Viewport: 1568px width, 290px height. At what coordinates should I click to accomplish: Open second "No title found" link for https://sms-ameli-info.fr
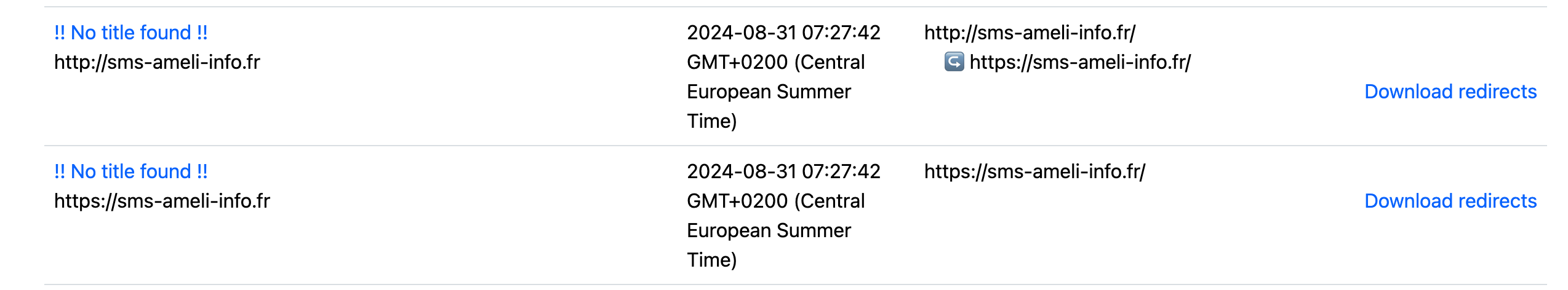[x=131, y=171]
